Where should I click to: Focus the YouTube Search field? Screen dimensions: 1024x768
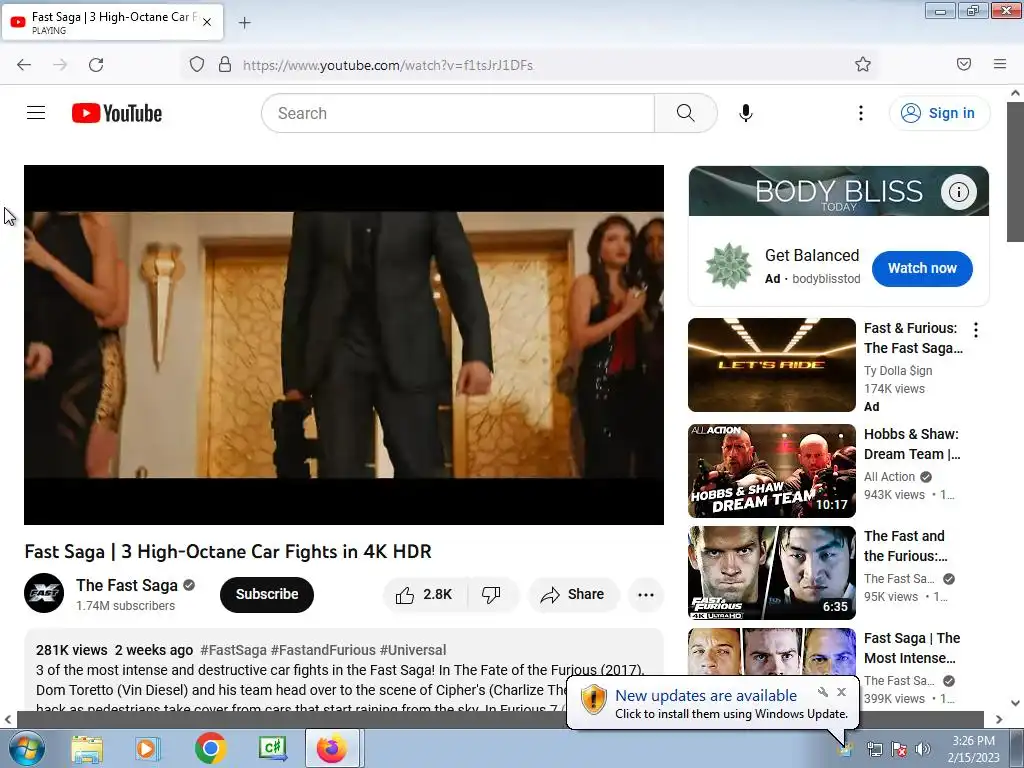tap(458, 113)
